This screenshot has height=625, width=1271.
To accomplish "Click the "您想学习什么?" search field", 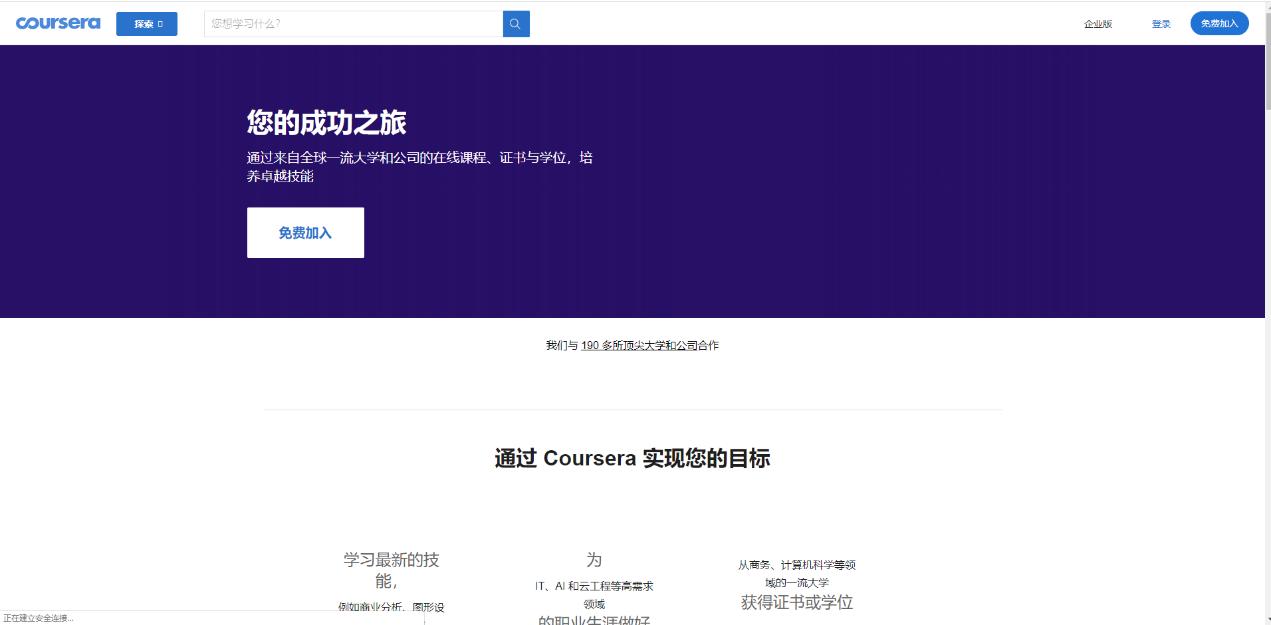I will coord(350,22).
